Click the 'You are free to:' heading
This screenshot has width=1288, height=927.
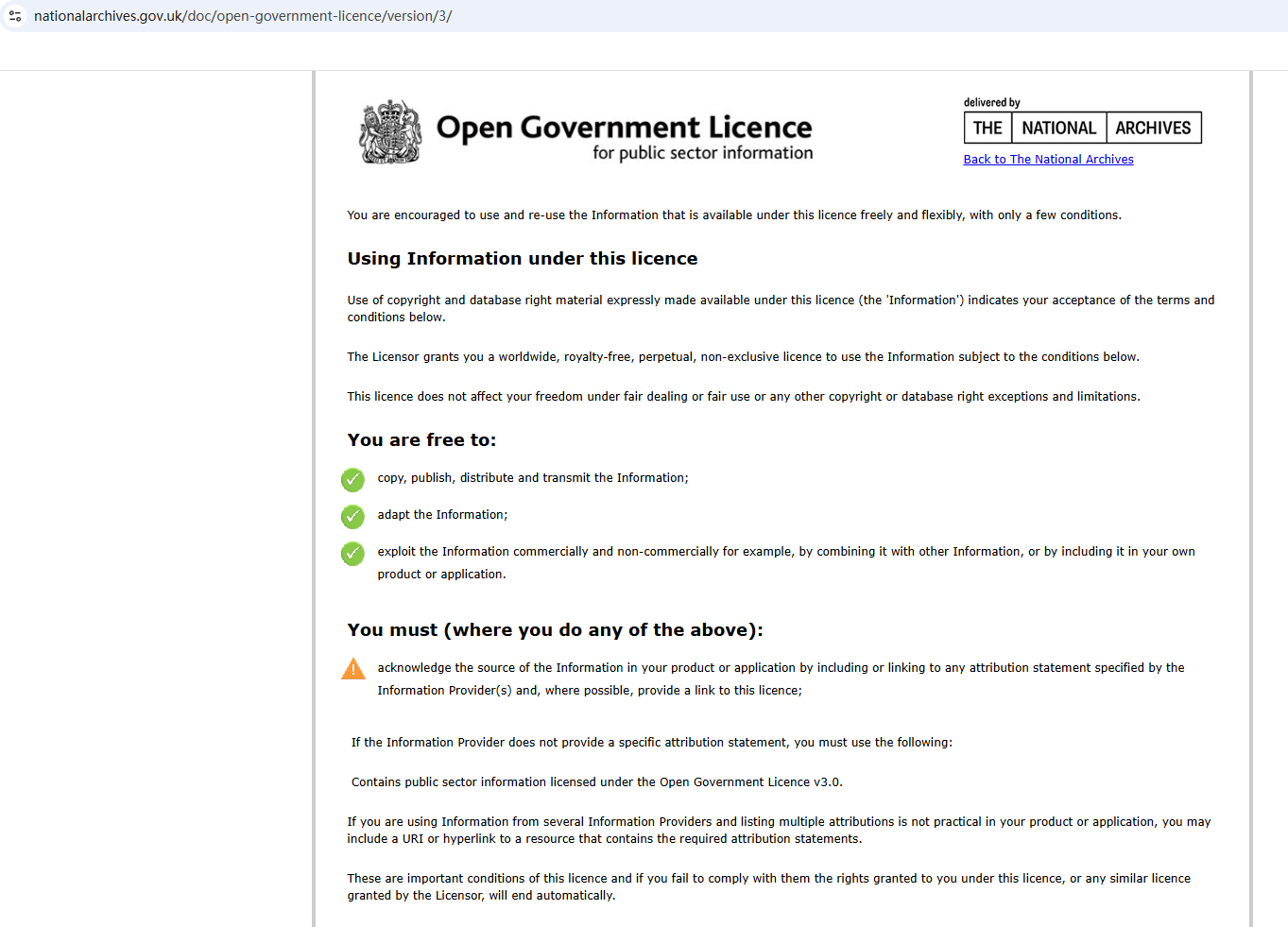pyautogui.click(x=421, y=440)
